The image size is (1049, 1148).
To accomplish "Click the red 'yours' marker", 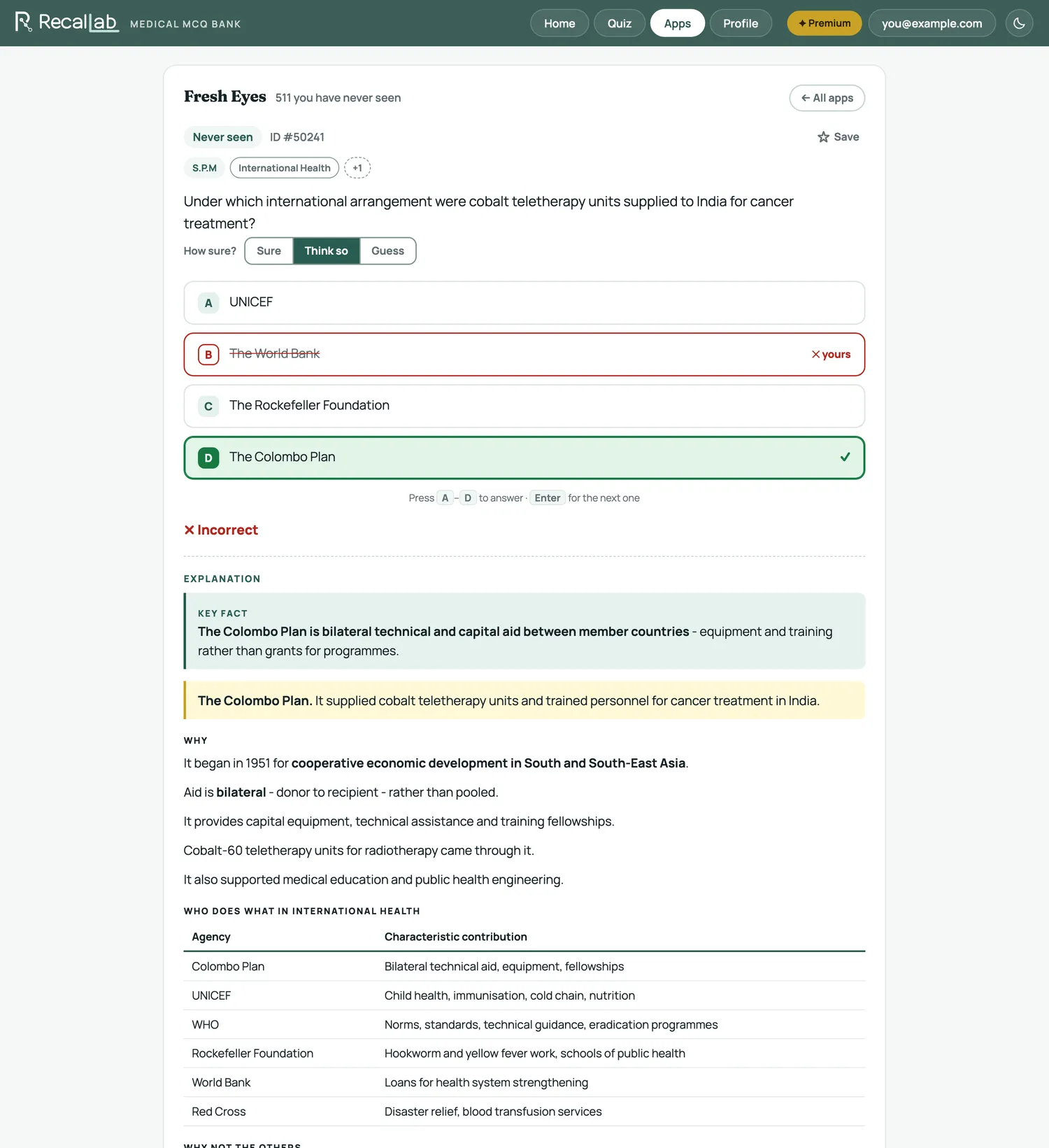I will (831, 355).
